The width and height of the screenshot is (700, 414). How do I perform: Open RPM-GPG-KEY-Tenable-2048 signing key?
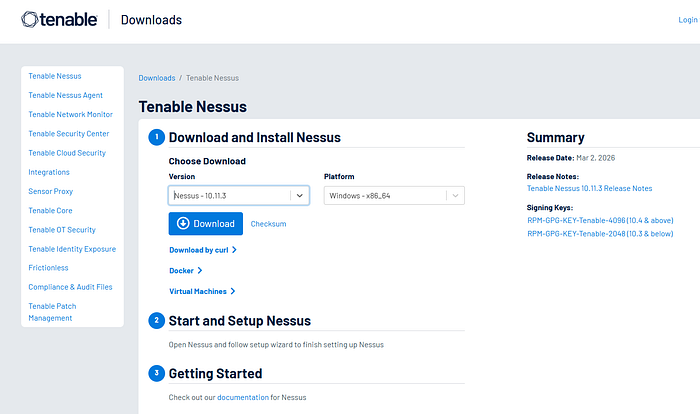tap(600, 234)
